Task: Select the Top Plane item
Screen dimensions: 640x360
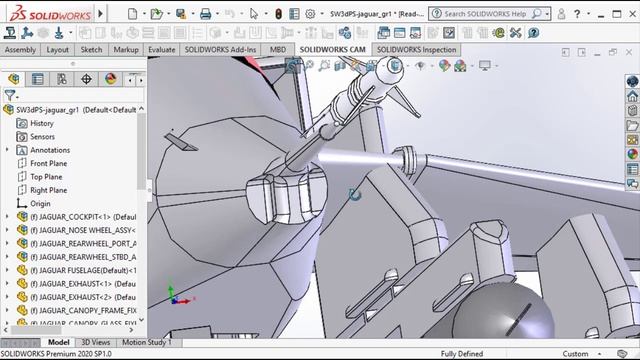Action: tap(46, 177)
